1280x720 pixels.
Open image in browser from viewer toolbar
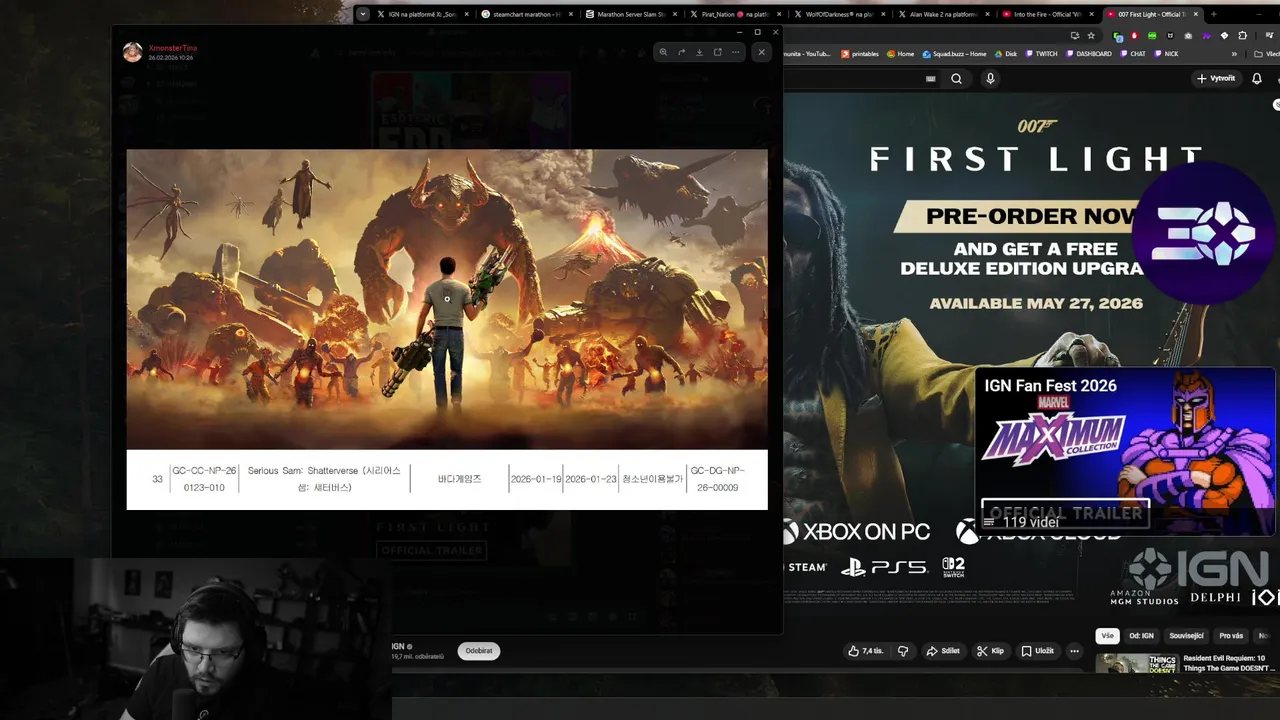click(x=717, y=52)
